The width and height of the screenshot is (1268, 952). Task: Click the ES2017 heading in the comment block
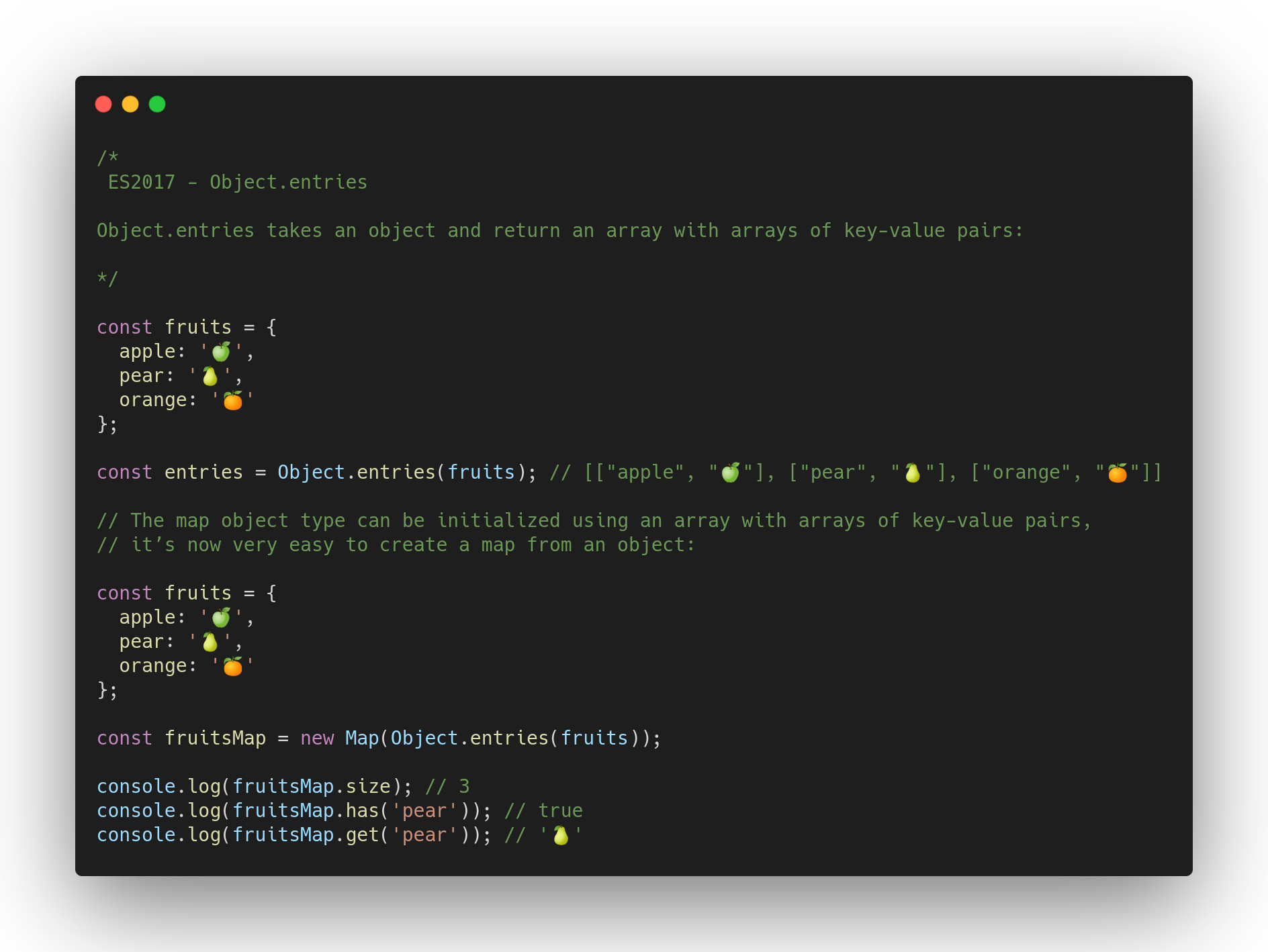pos(238,181)
